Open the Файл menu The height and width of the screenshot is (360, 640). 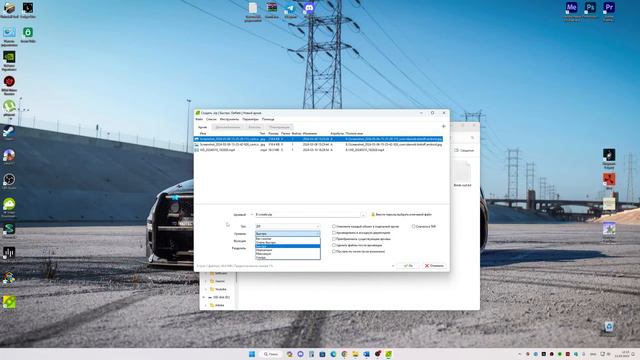pyautogui.click(x=199, y=119)
